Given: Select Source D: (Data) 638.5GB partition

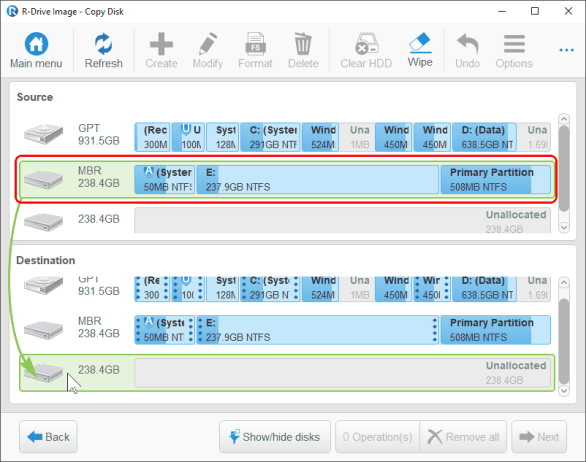Looking at the screenshot, I should pyautogui.click(x=484, y=137).
